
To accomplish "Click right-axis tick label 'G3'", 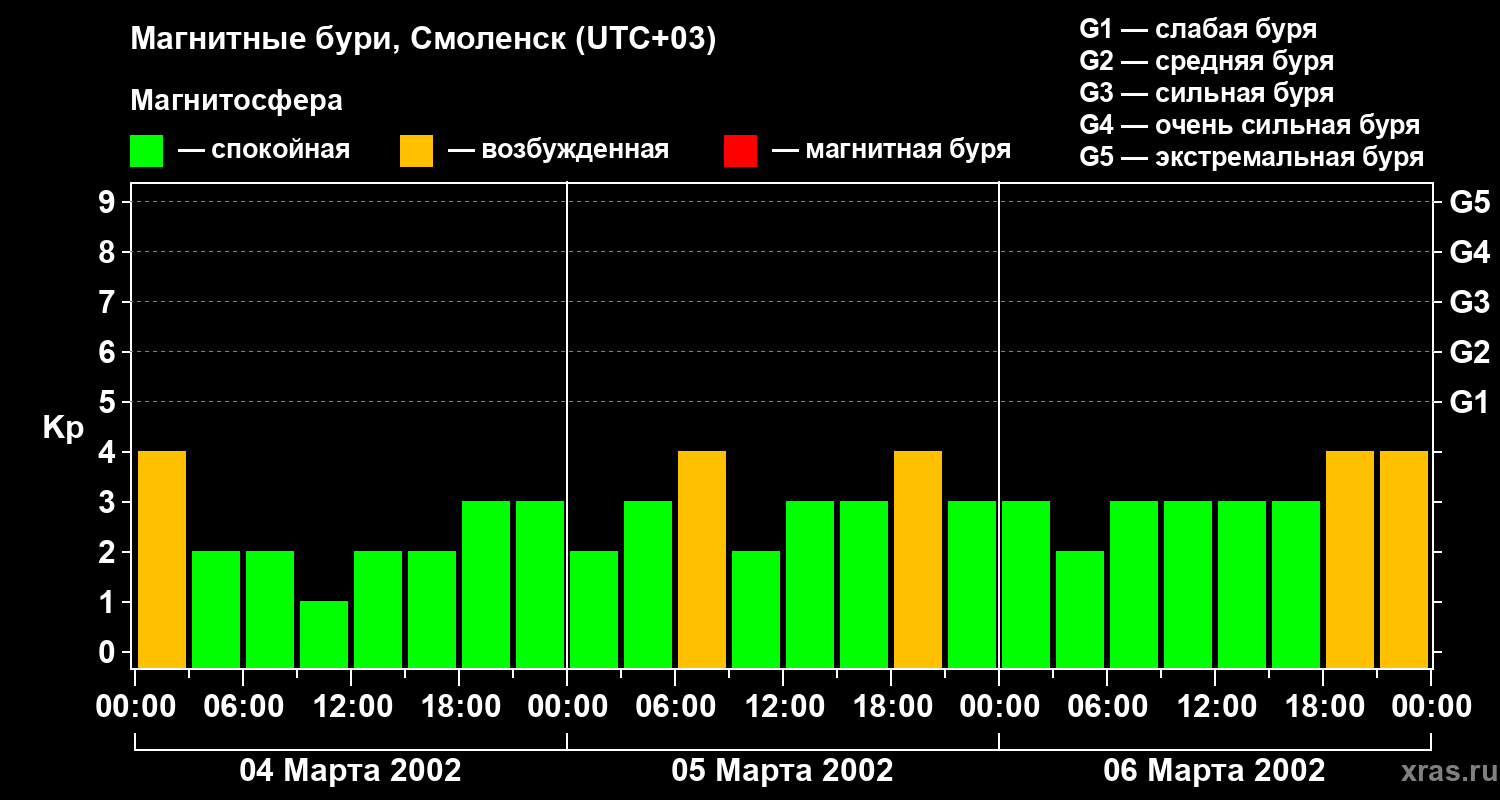I will [1469, 302].
